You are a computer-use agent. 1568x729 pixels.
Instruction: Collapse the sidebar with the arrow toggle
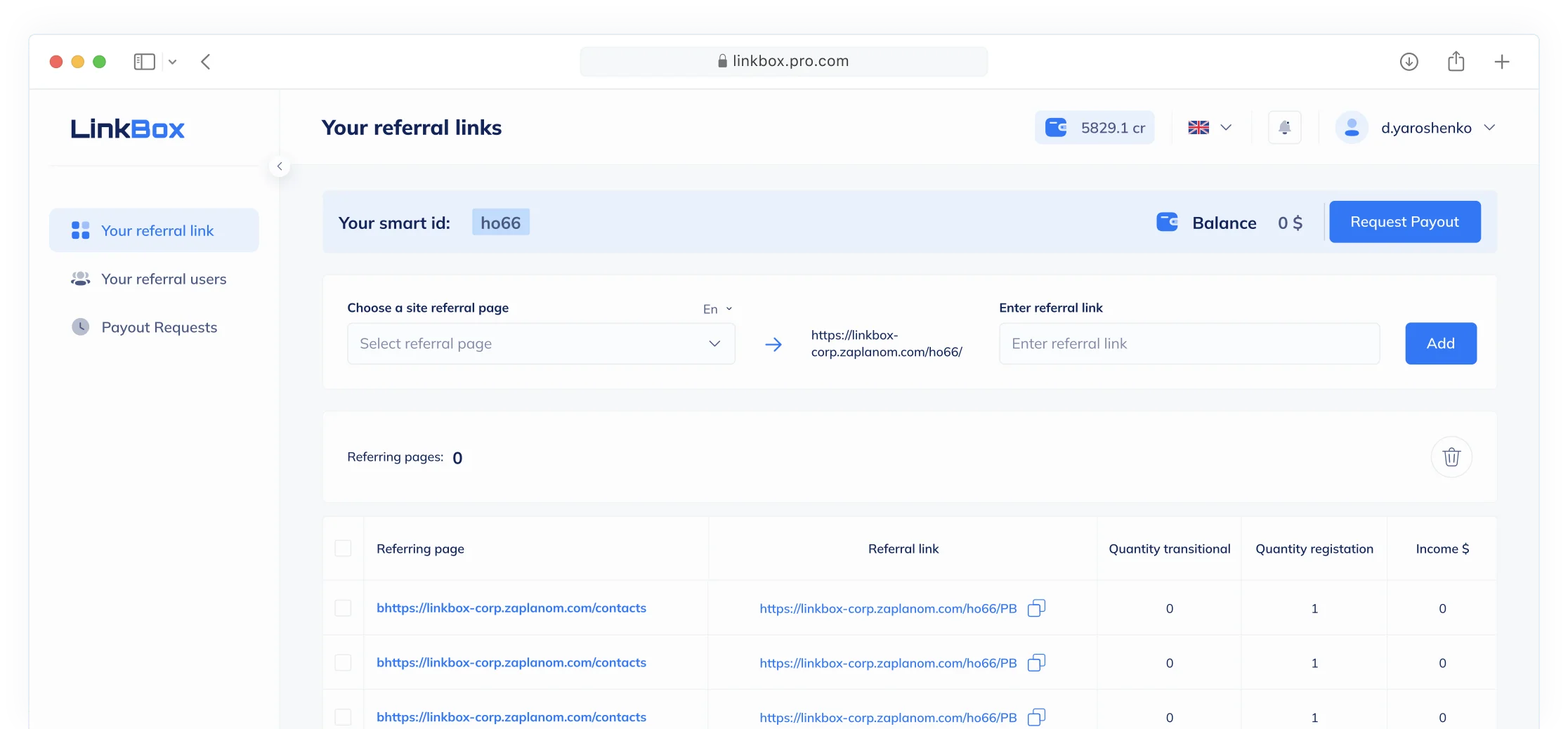(x=280, y=166)
